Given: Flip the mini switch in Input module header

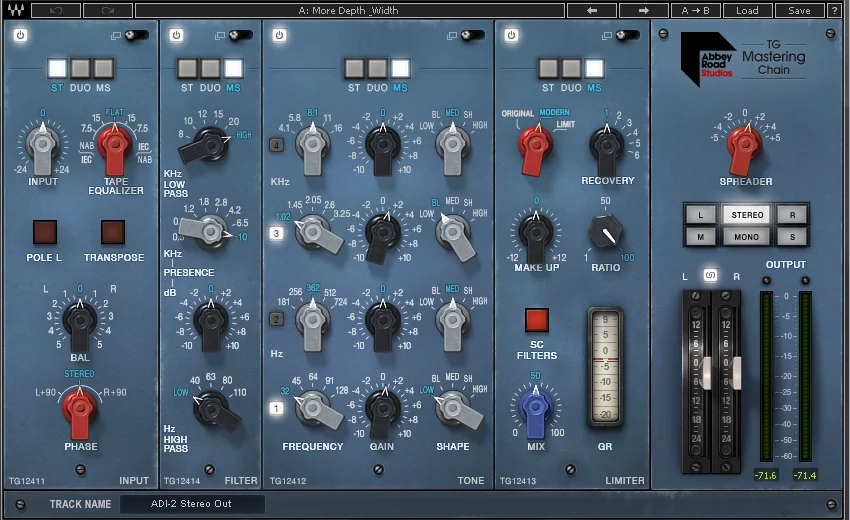Looking at the screenshot, I should [136, 35].
